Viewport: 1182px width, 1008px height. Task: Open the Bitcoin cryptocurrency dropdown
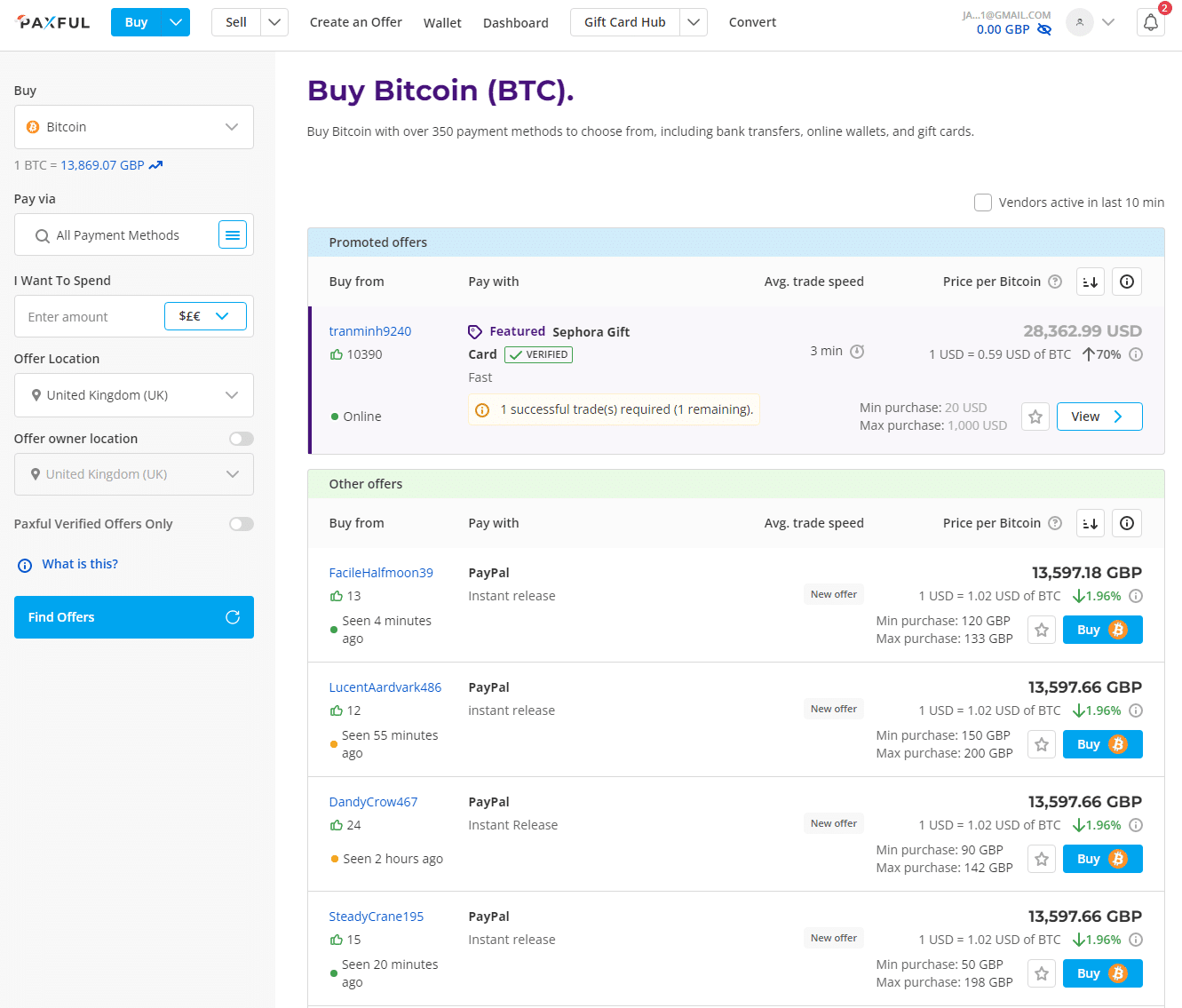pos(134,127)
